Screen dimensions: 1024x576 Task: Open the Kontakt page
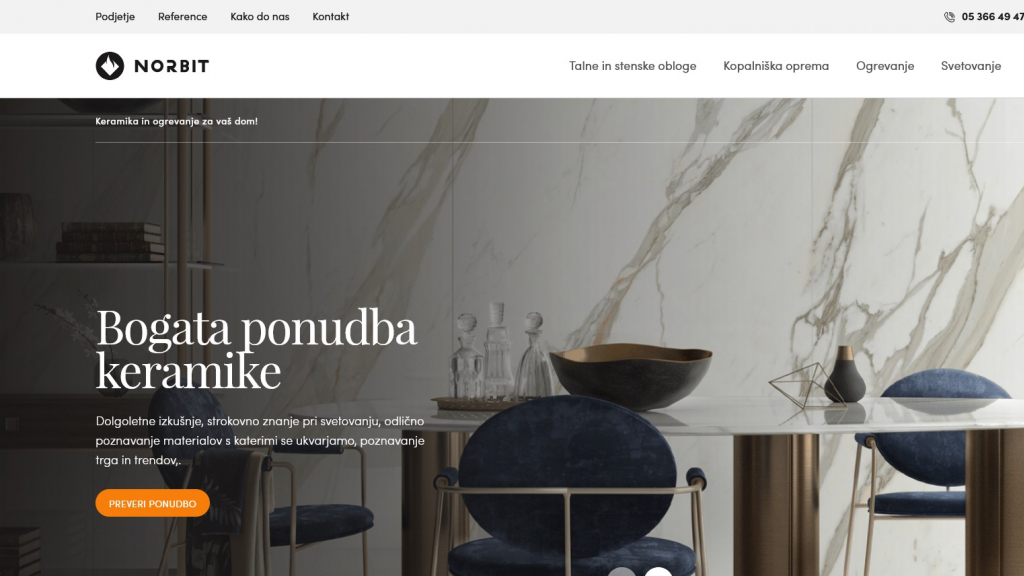click(x=330, y=16)
